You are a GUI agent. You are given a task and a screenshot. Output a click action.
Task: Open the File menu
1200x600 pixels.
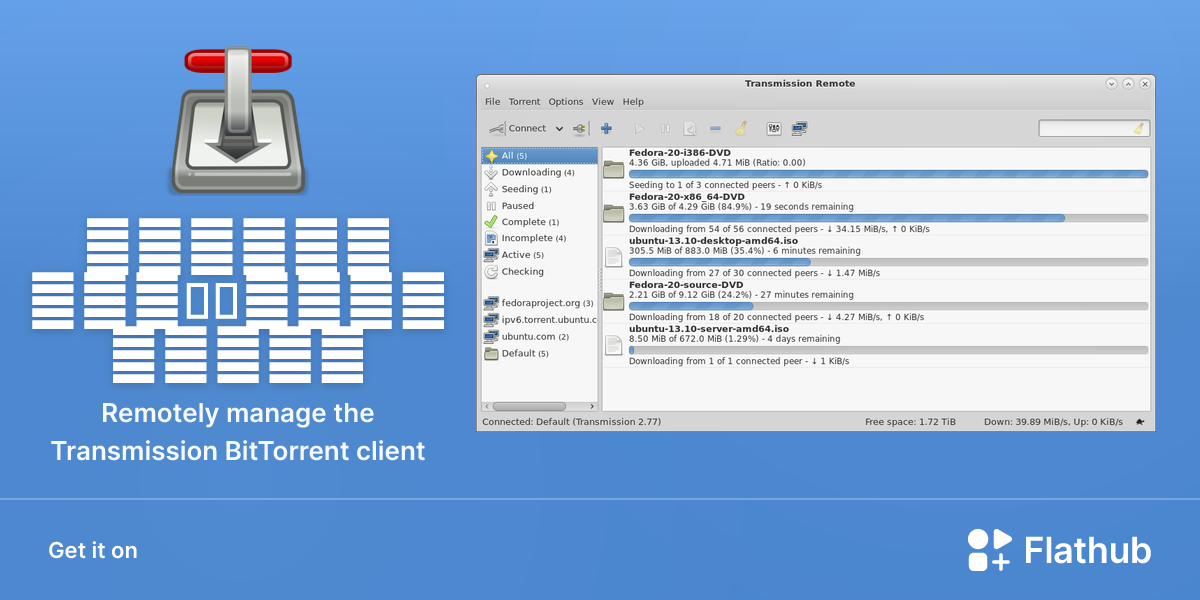click(x=493, y=102)
